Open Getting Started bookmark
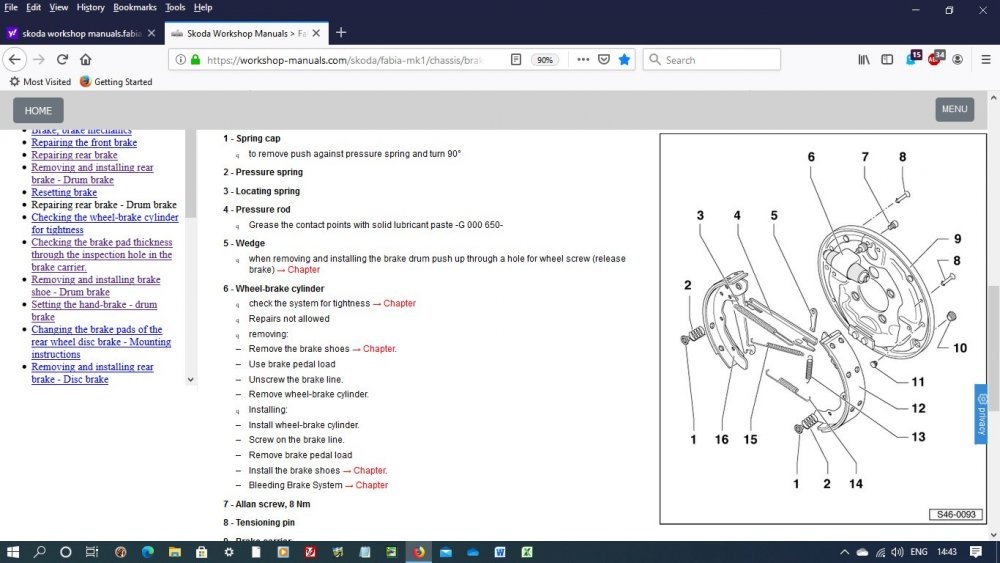Screen dimensions: 1000x563 tap(116, 82)
